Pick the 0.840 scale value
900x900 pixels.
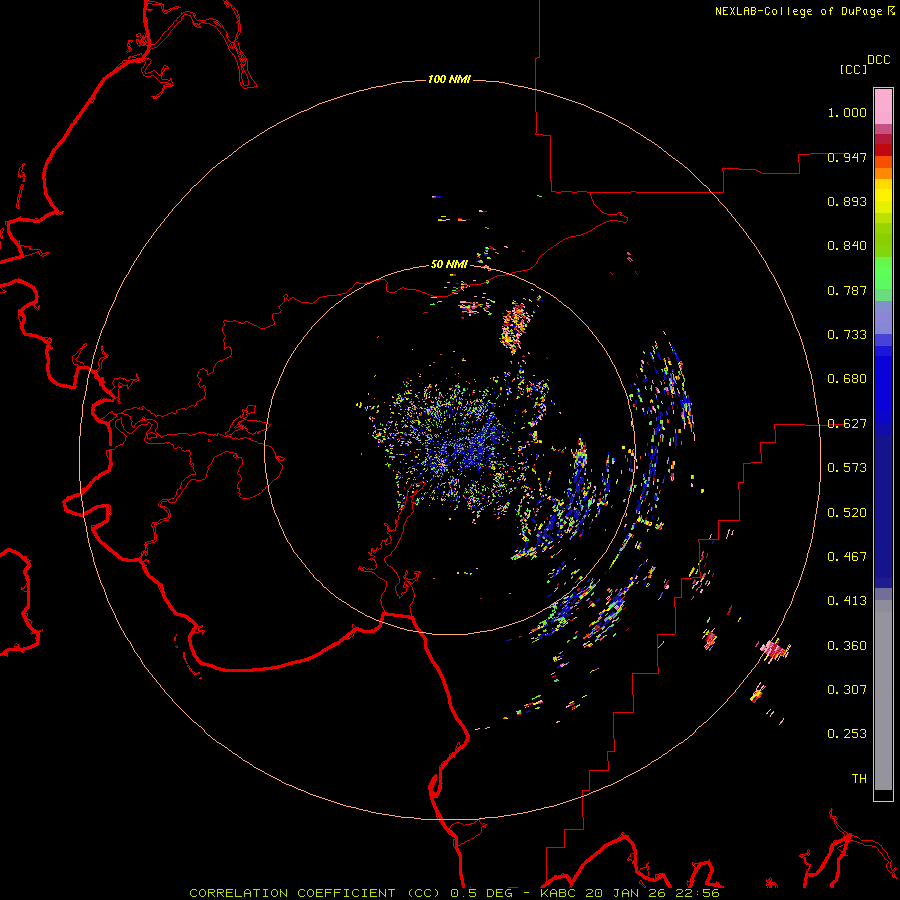847,246
